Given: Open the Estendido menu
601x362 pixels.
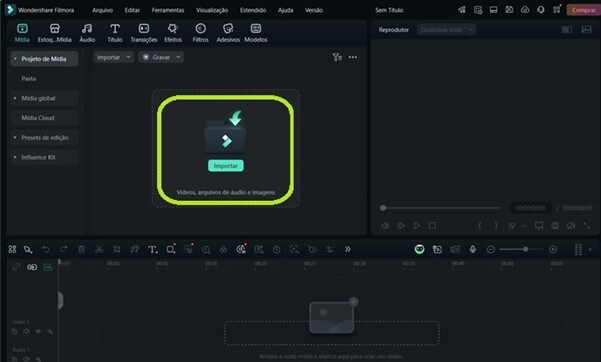Looking at the screenshot, I should click(x=253, y=10).
